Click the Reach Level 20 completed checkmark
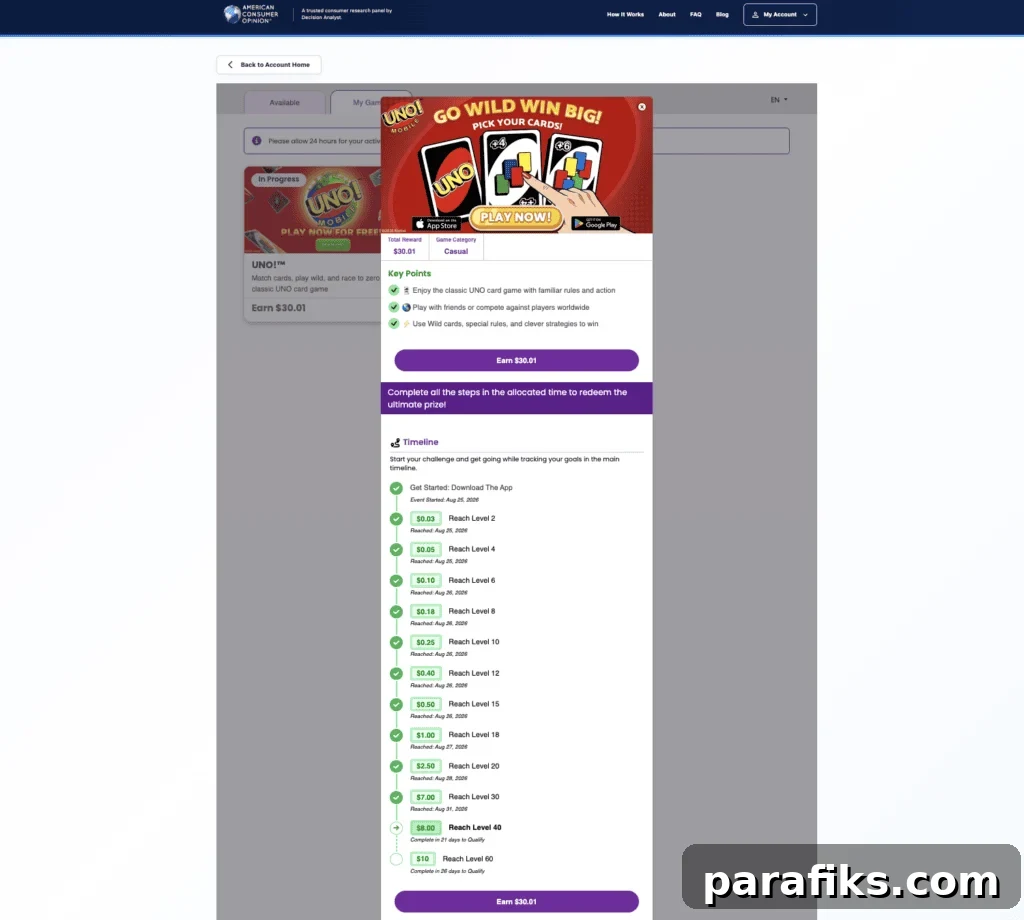Screen dimensions: 1024x920 point(396,767)
